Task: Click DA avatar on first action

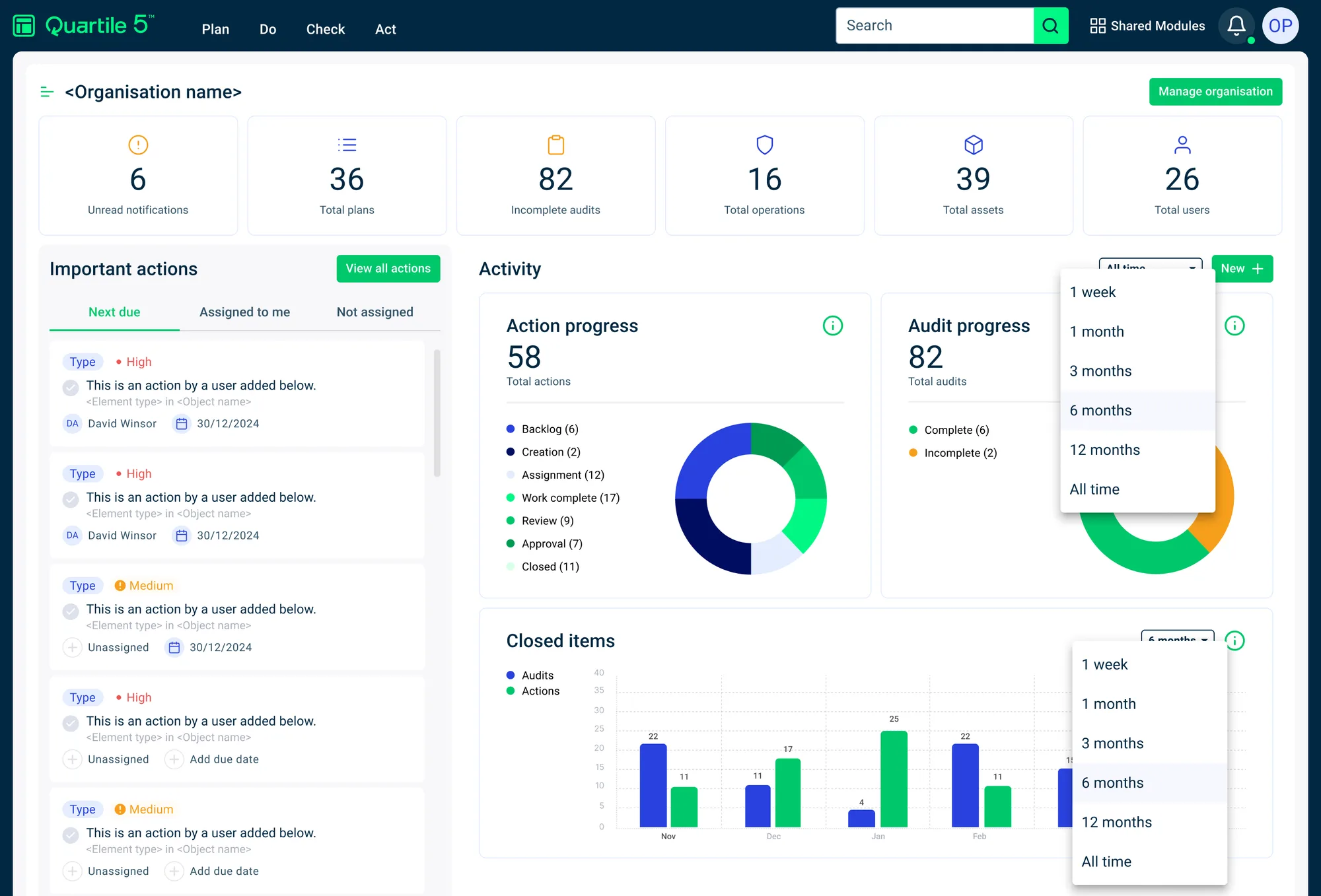Action: [x=72, y=424]
